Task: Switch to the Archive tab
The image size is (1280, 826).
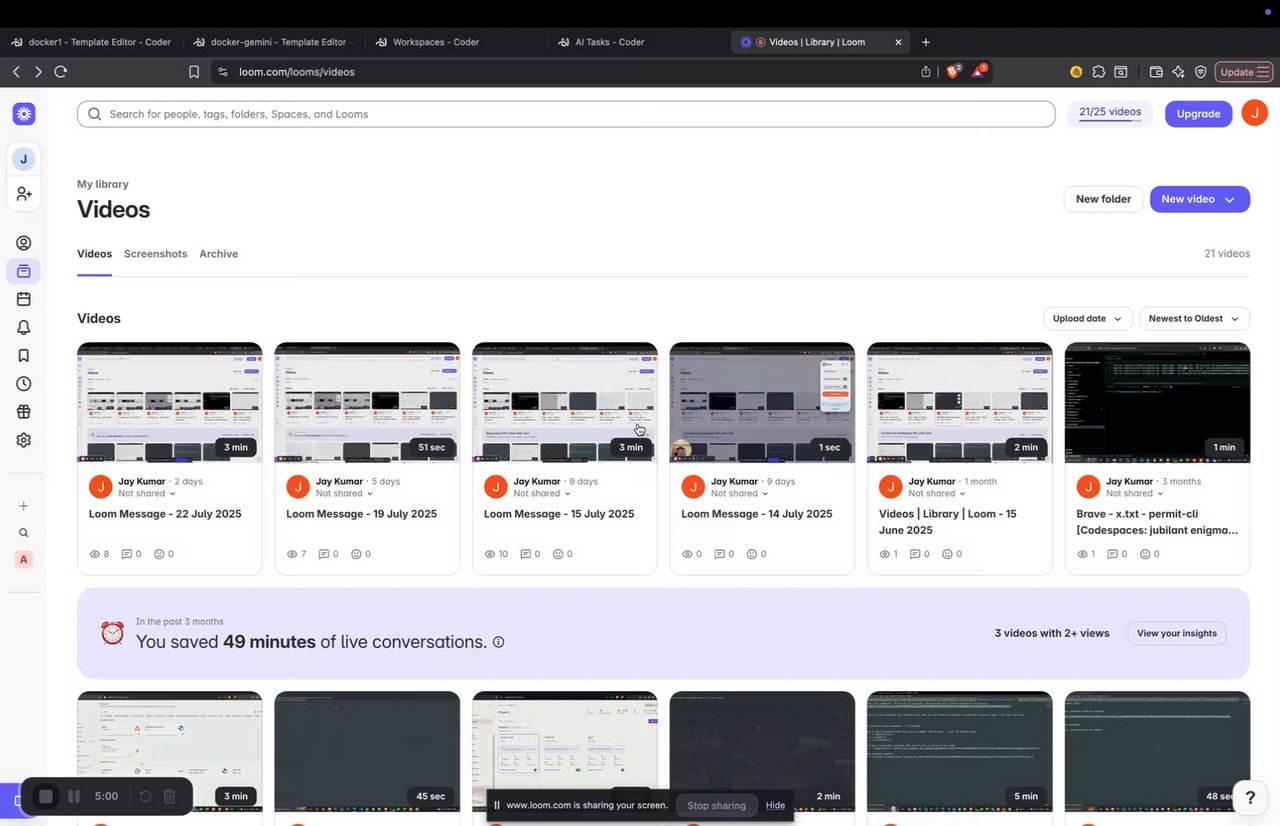Action: (x=218, y=254)
